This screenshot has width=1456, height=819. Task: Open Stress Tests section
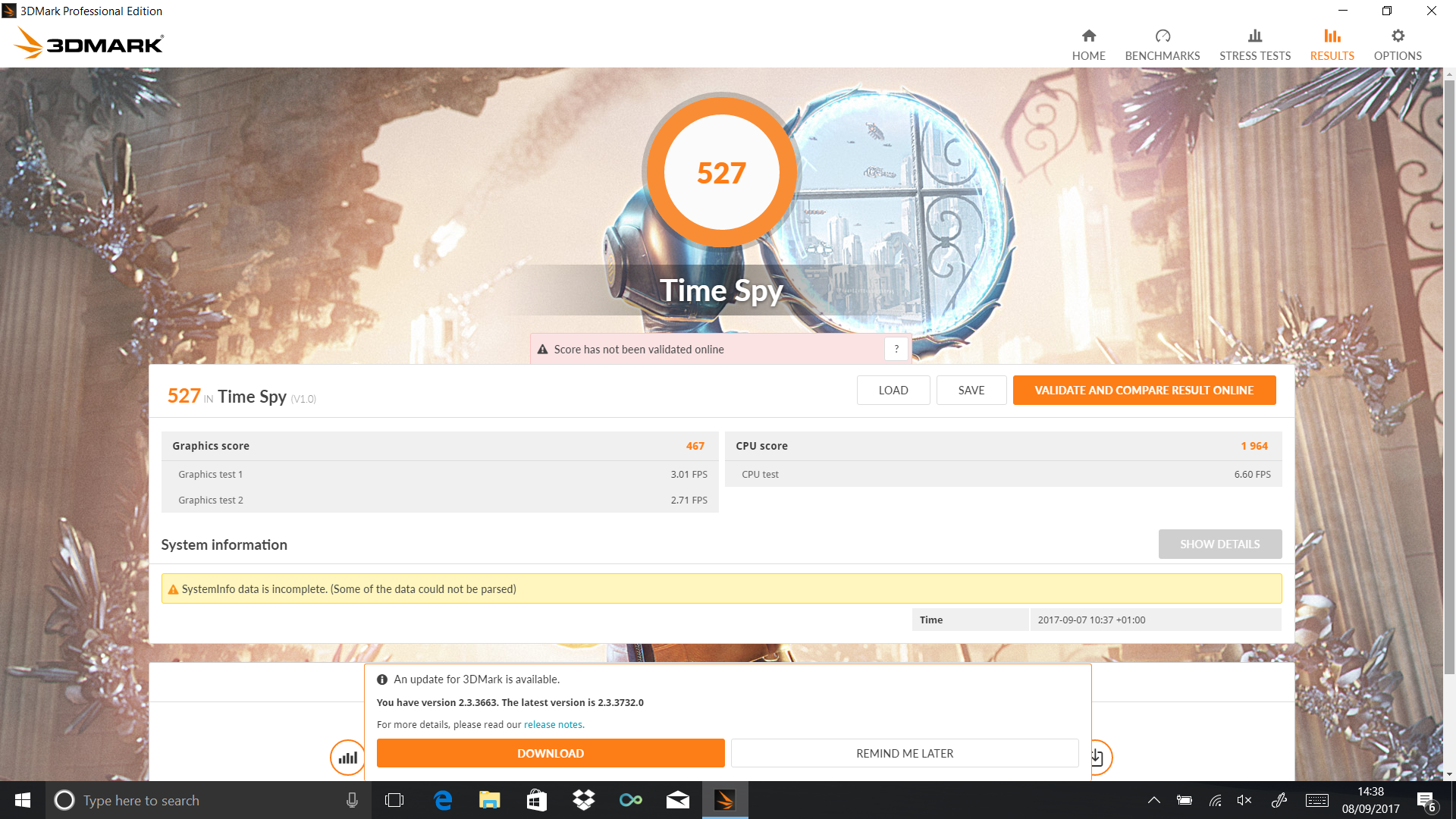pos(1254,45)
